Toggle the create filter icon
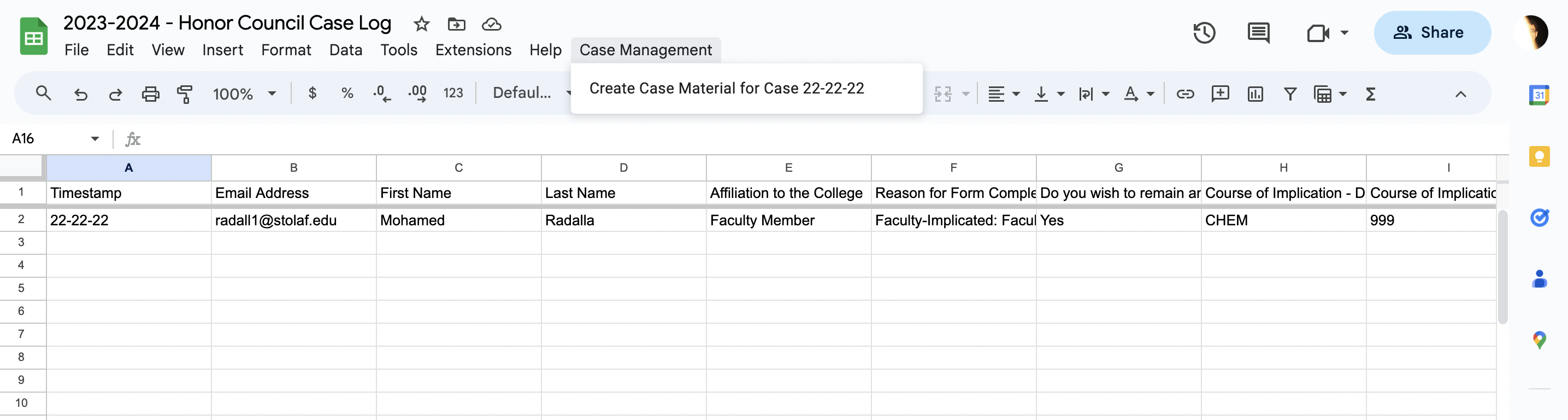Screen dimensions: 1568x420 click(x=1289, y=94)
